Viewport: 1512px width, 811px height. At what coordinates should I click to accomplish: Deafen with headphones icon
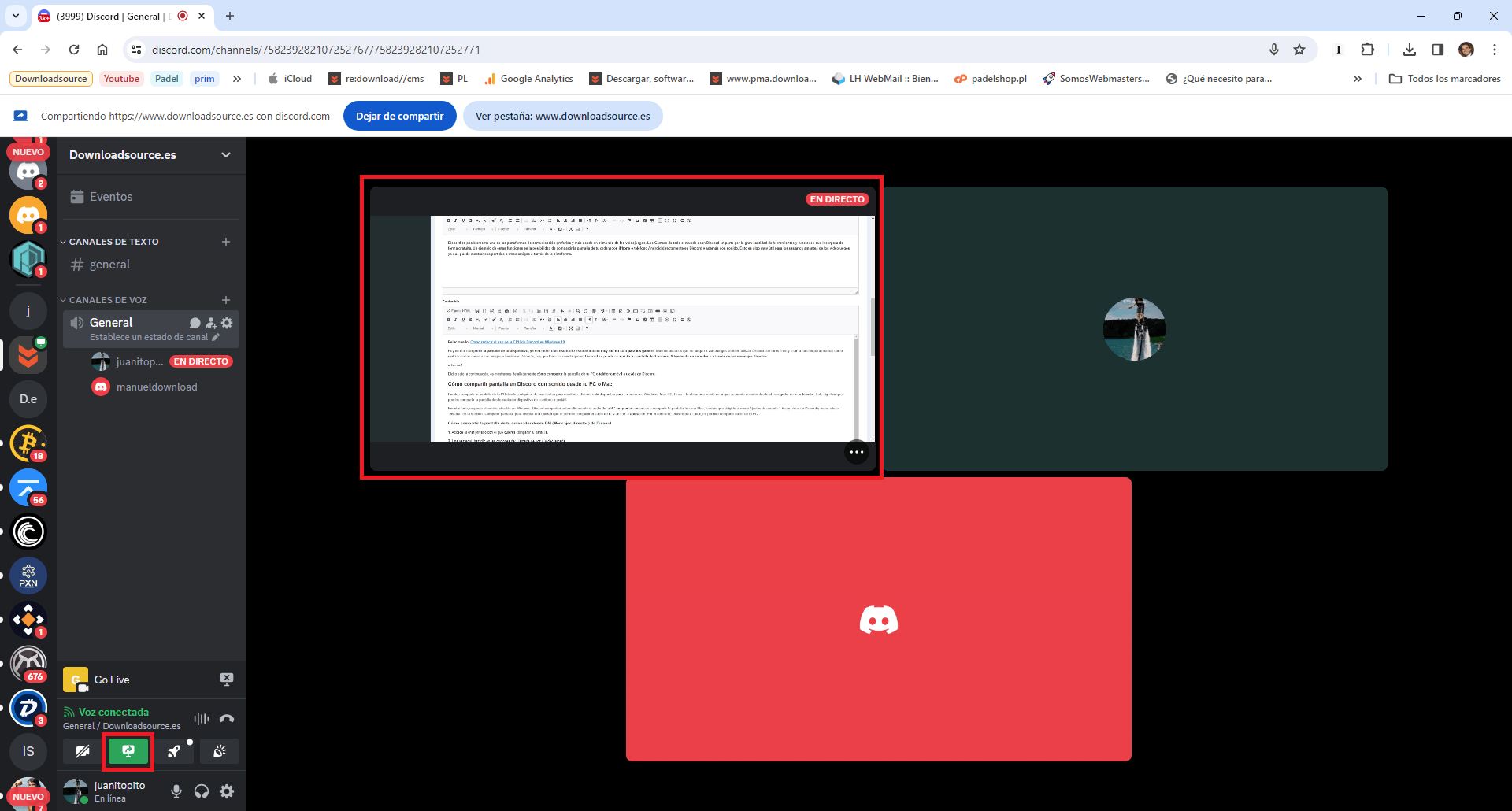click(x=202, y=791)
